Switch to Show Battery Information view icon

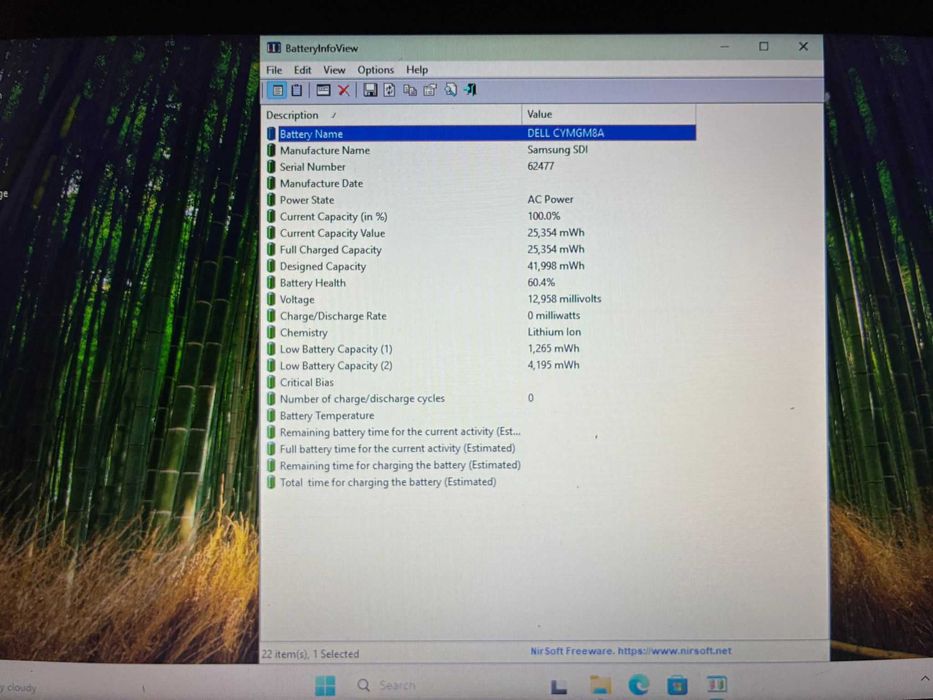click(277, 90)
